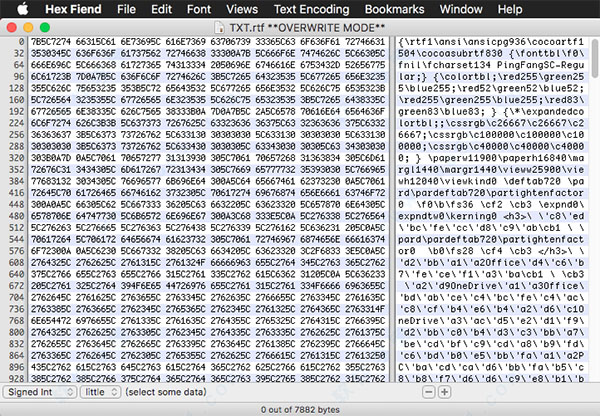
Task: Click hex group 303B0A7D at offset 320
Action: coord(51,158)
